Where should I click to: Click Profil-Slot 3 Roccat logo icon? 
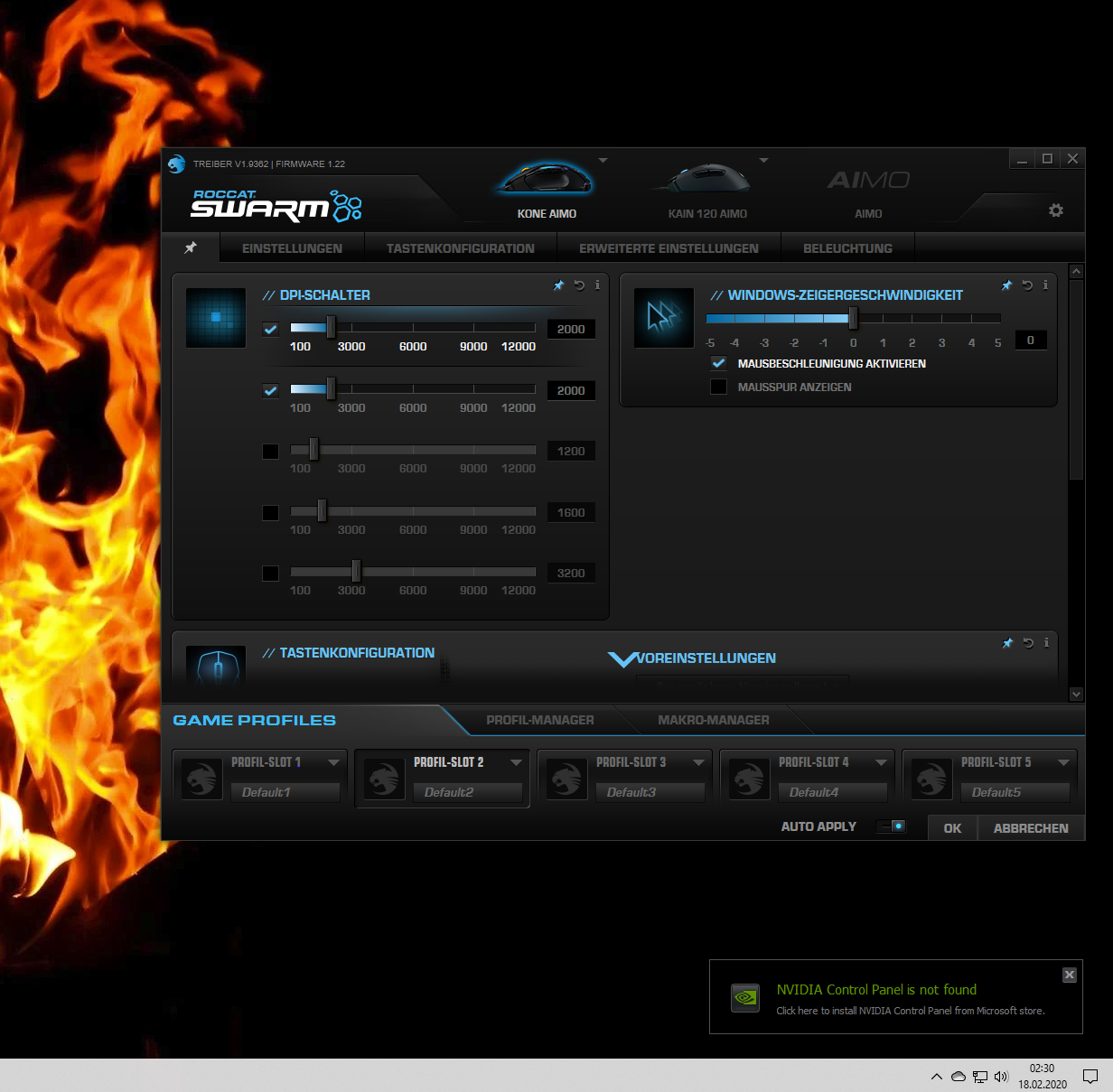566,778
